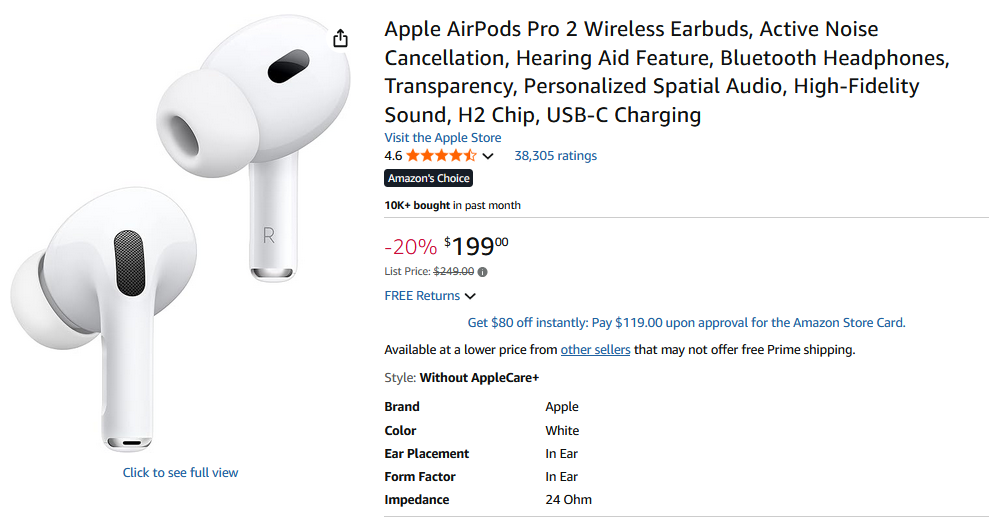Click to see full view link
Screen dimensions: 997x524
click(x=181, y=472)
